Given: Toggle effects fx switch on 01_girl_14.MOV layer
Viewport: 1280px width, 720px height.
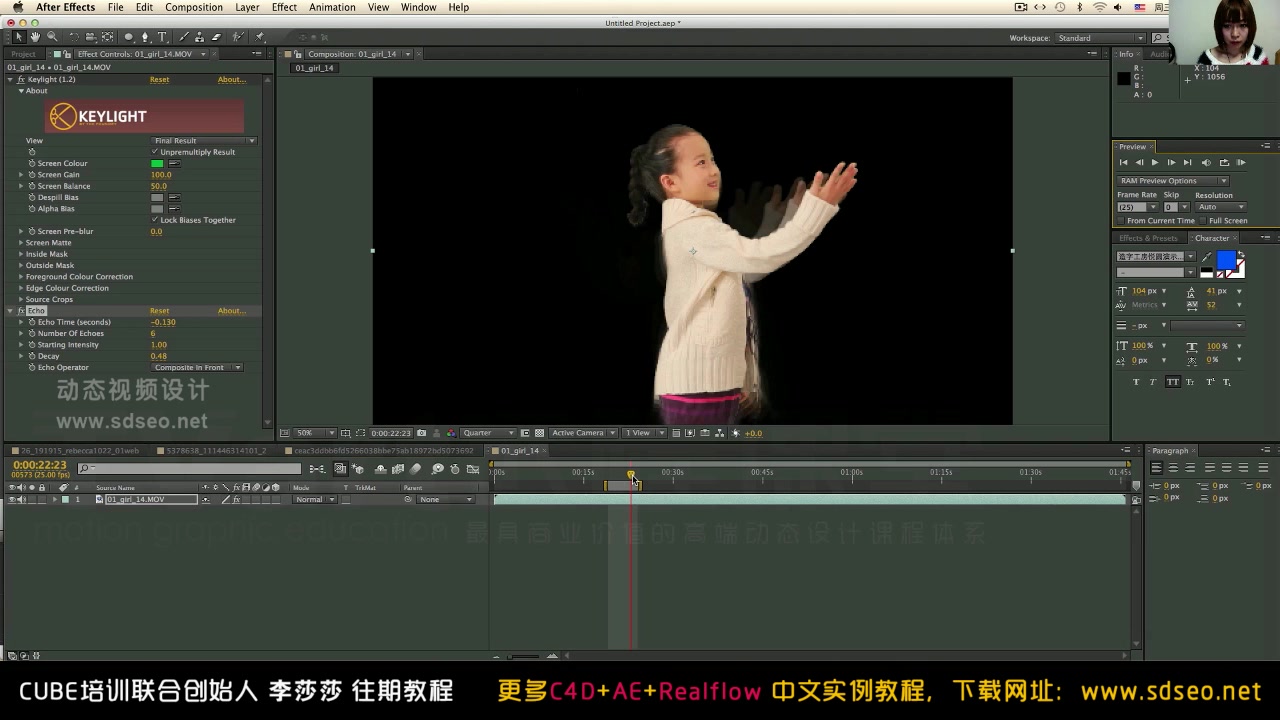Looking at the screenshot, I should (x=237, y=499).
